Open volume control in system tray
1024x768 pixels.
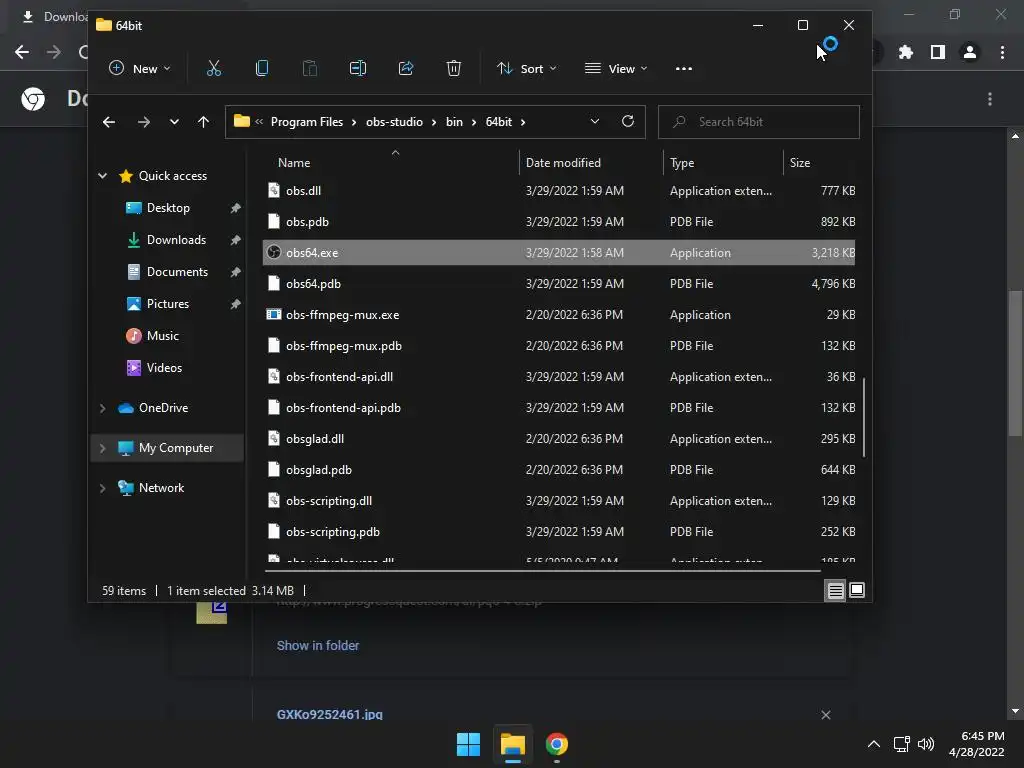click(926, 744)
